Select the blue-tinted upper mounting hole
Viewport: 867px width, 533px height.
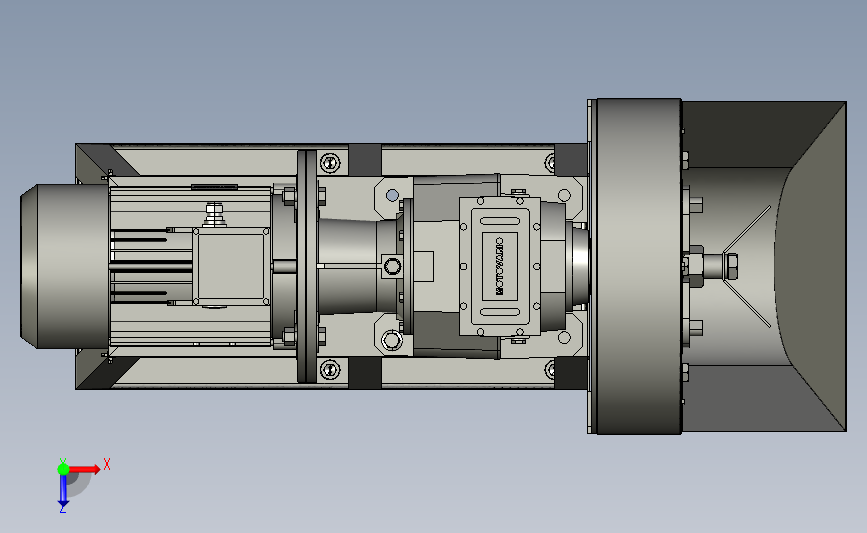click(x=392, y=195)
